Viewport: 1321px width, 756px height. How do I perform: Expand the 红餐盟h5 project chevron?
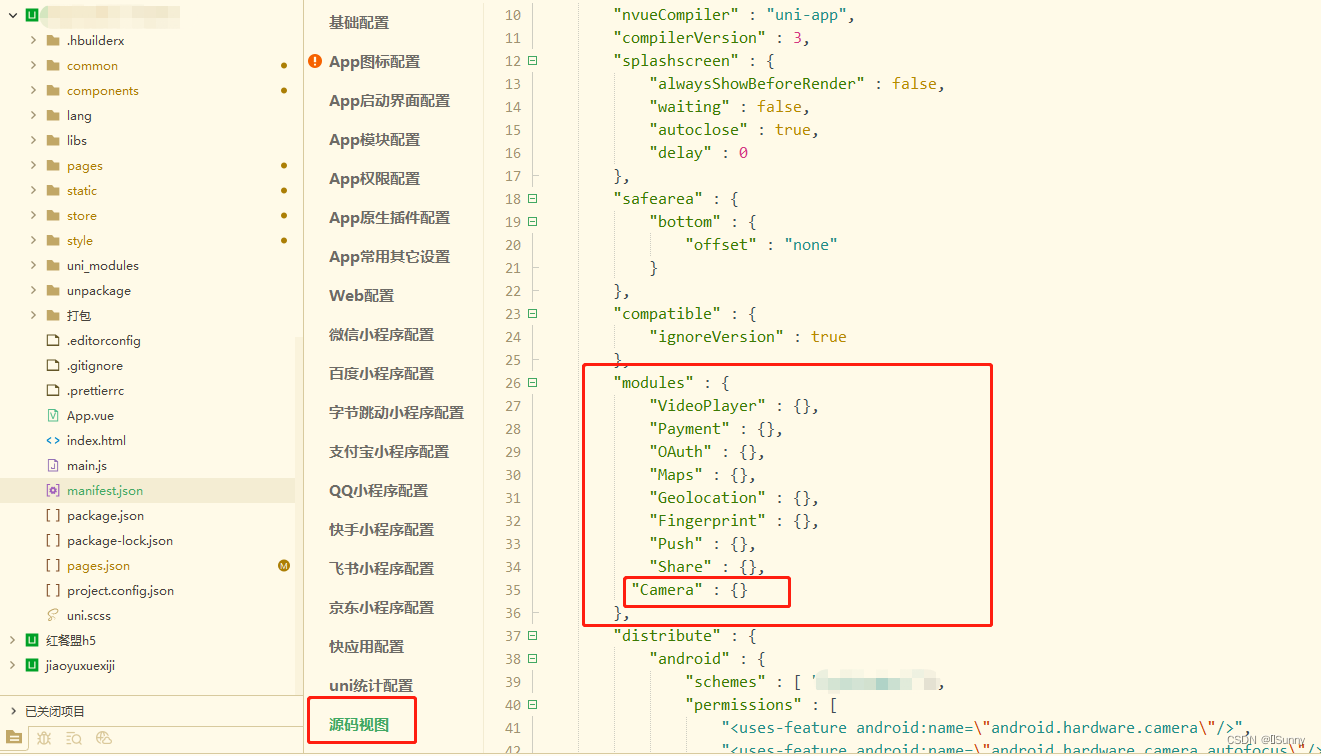coord(13,640)
